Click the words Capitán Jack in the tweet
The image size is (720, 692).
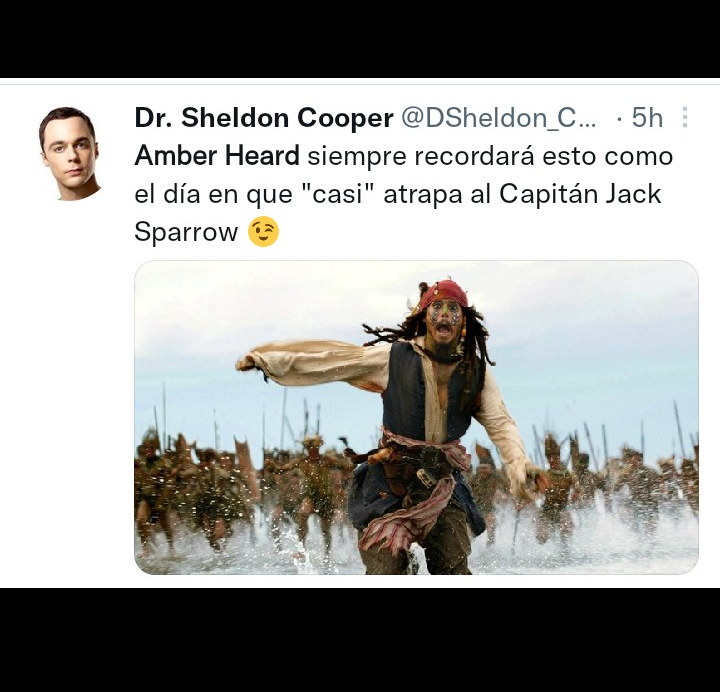580,194
